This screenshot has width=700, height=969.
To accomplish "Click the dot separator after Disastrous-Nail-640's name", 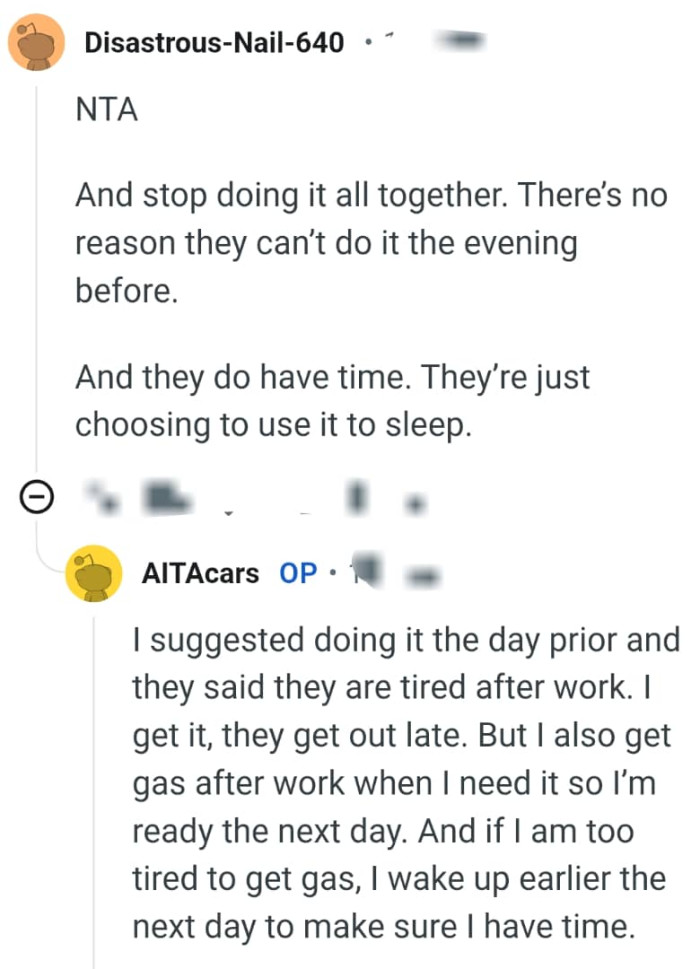I will pyautogui.click(x=367, y=42).
